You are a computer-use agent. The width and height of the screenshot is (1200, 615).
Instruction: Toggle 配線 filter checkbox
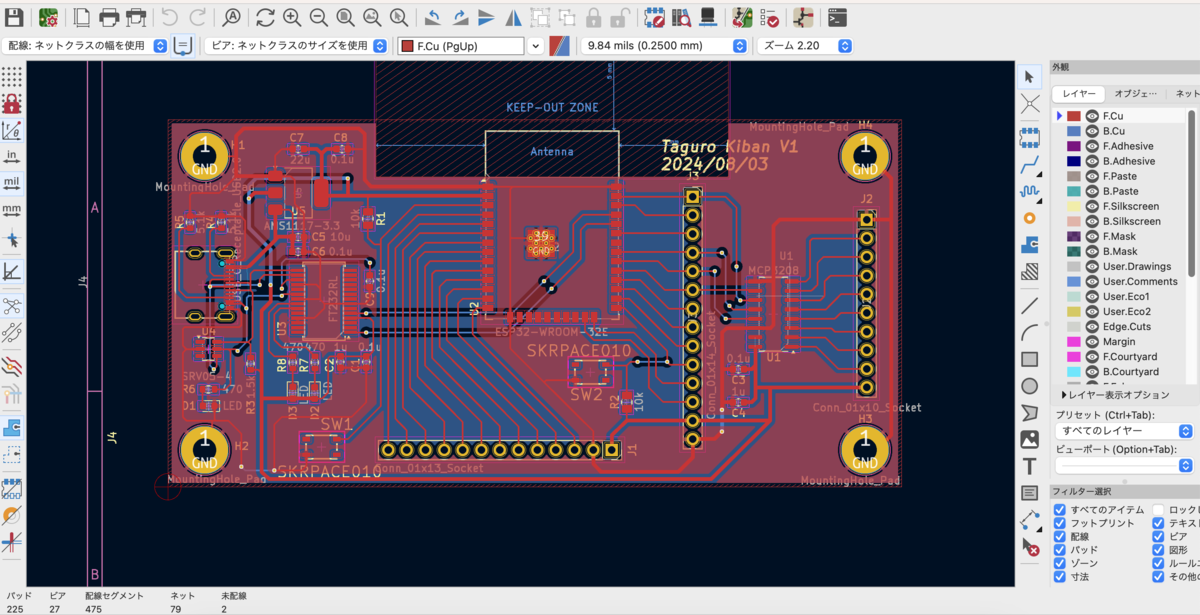point(1060,537)
